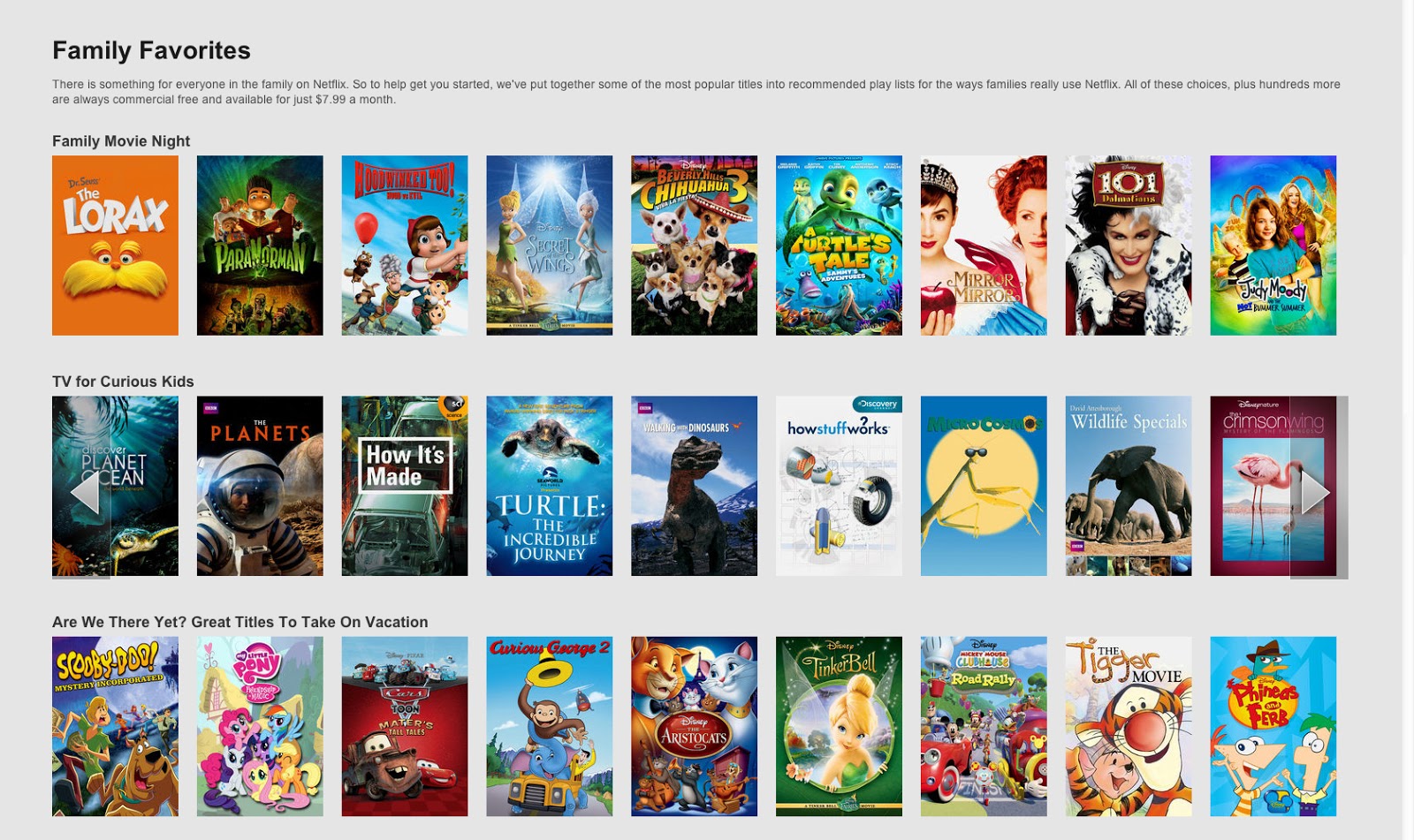Select the Phineas and Ferb poster

coord(1273,726)
